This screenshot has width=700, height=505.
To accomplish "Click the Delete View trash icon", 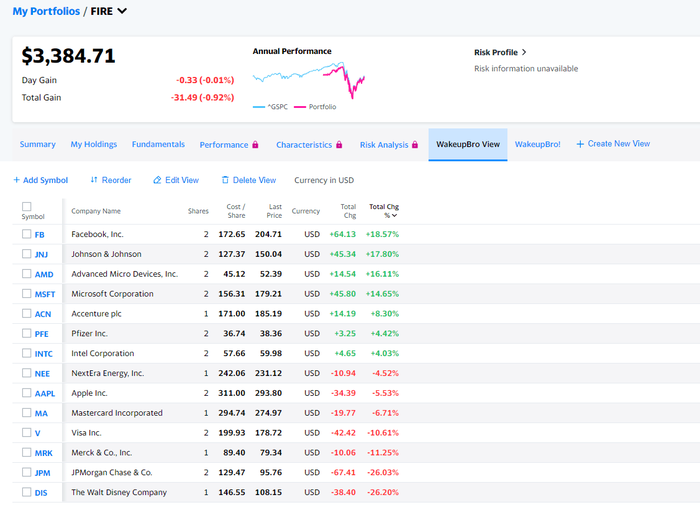I will coord(224,180).
